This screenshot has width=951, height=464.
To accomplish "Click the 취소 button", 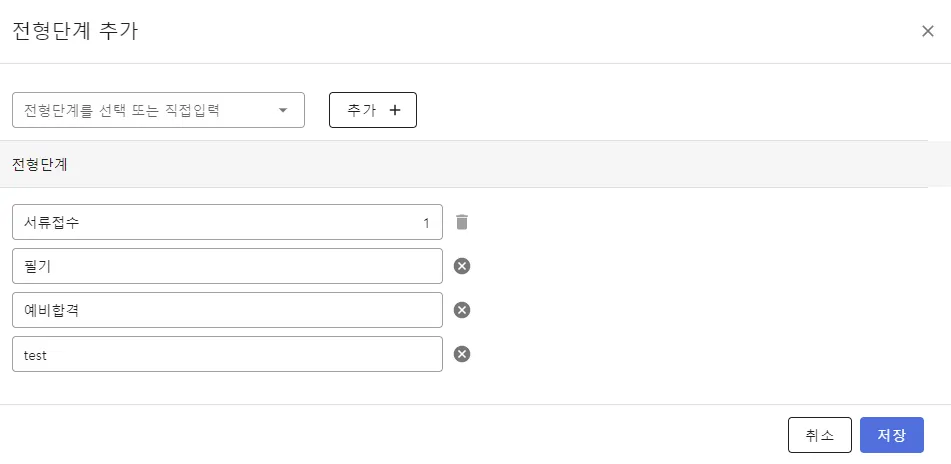I will (819, 435).
